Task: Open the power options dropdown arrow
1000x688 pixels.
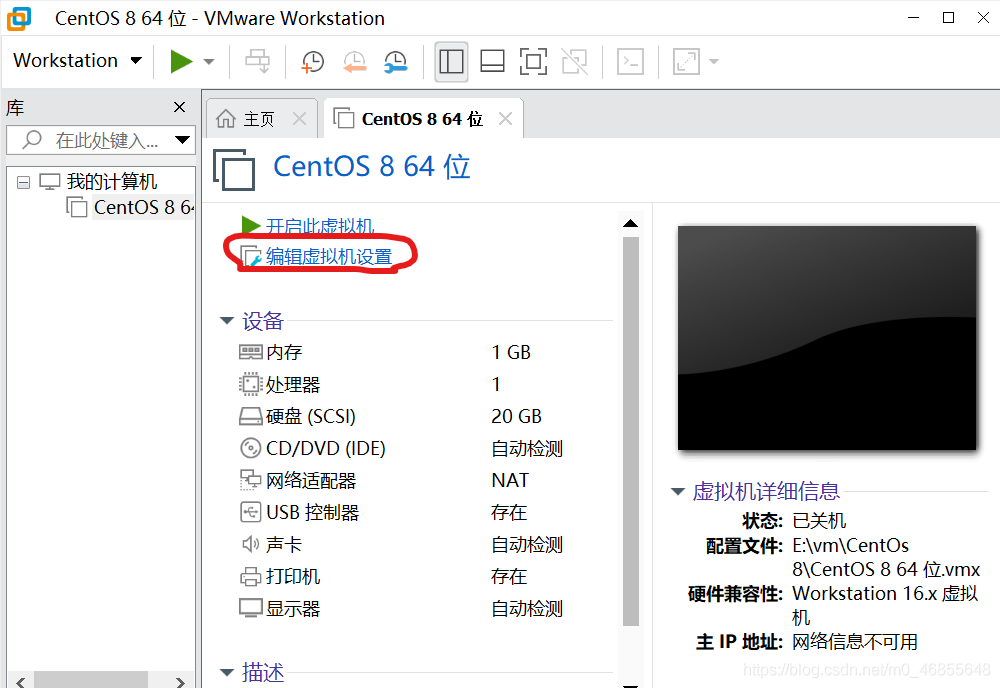Action: pyautogui.click(x=209, y=62)
